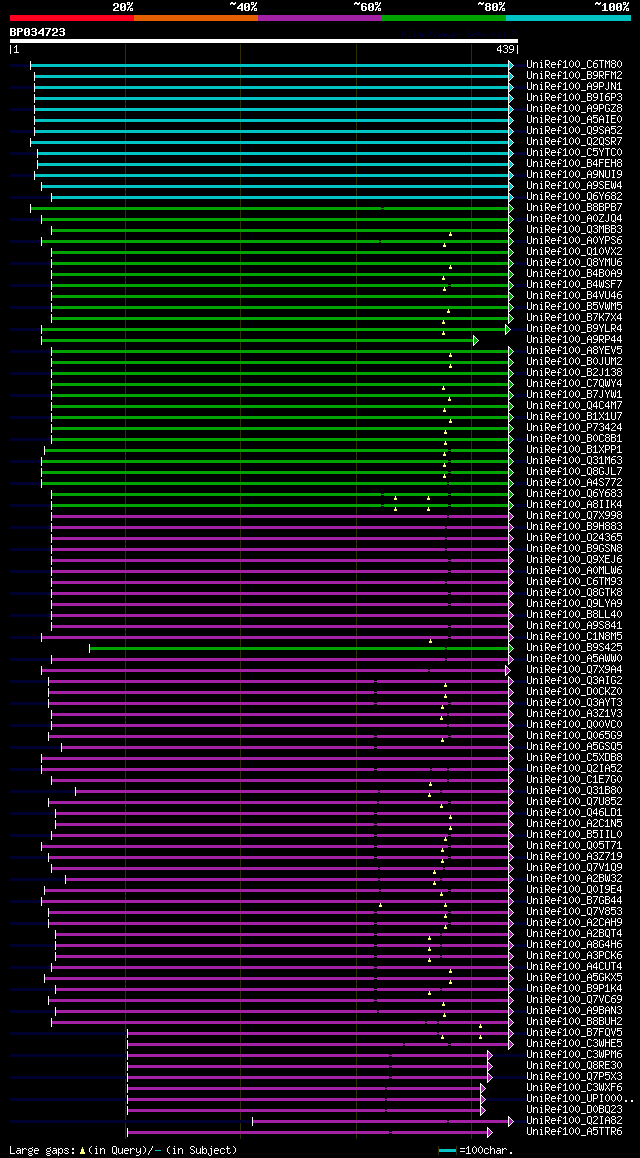Select the UniRef100_B7GB44 label
This screenshot has width=640, height=1158.
[x=574, y=900]
